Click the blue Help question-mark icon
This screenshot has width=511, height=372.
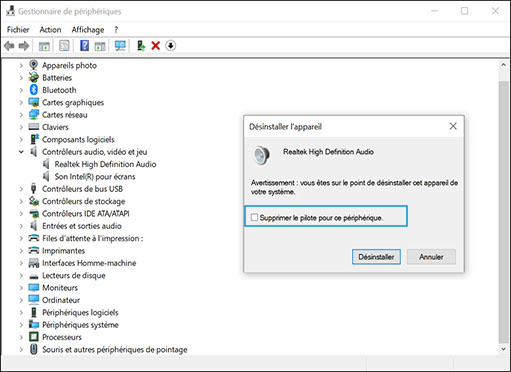85,46
